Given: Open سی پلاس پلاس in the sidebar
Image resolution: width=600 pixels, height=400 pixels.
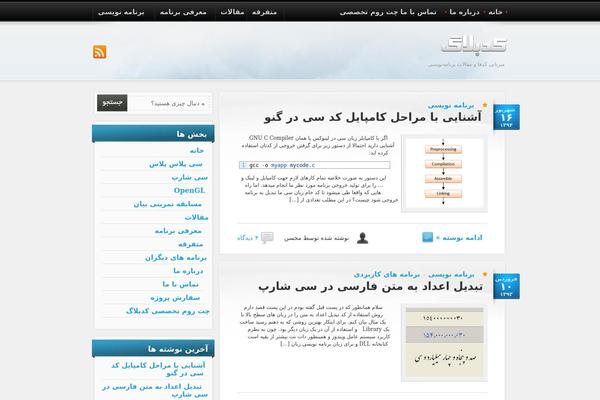Looking at the screenshot, I should click(176, 164).
